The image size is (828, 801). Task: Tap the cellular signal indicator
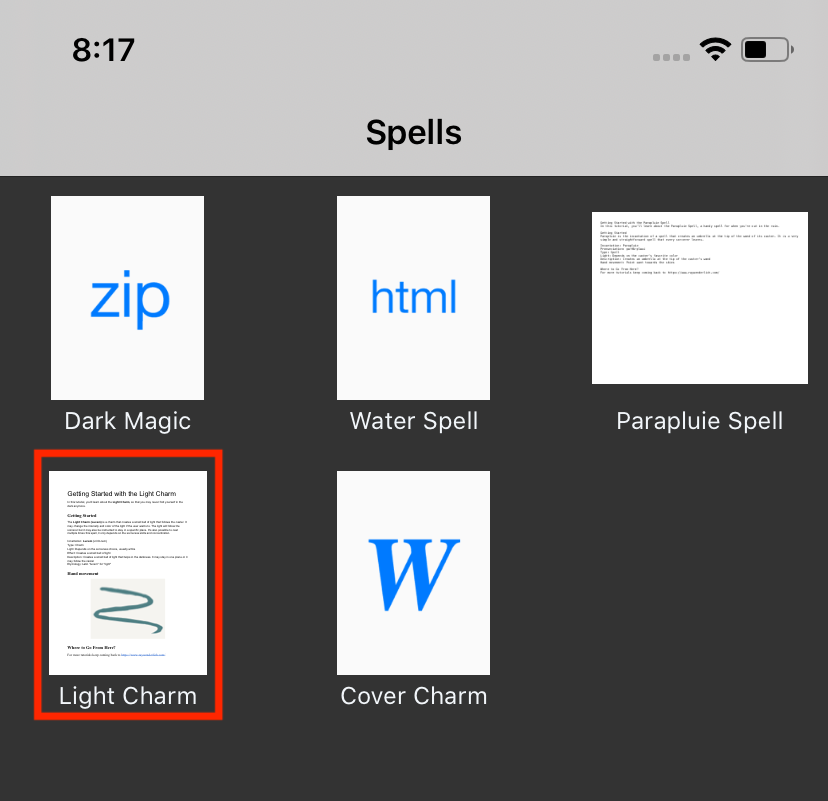(671, 57)
